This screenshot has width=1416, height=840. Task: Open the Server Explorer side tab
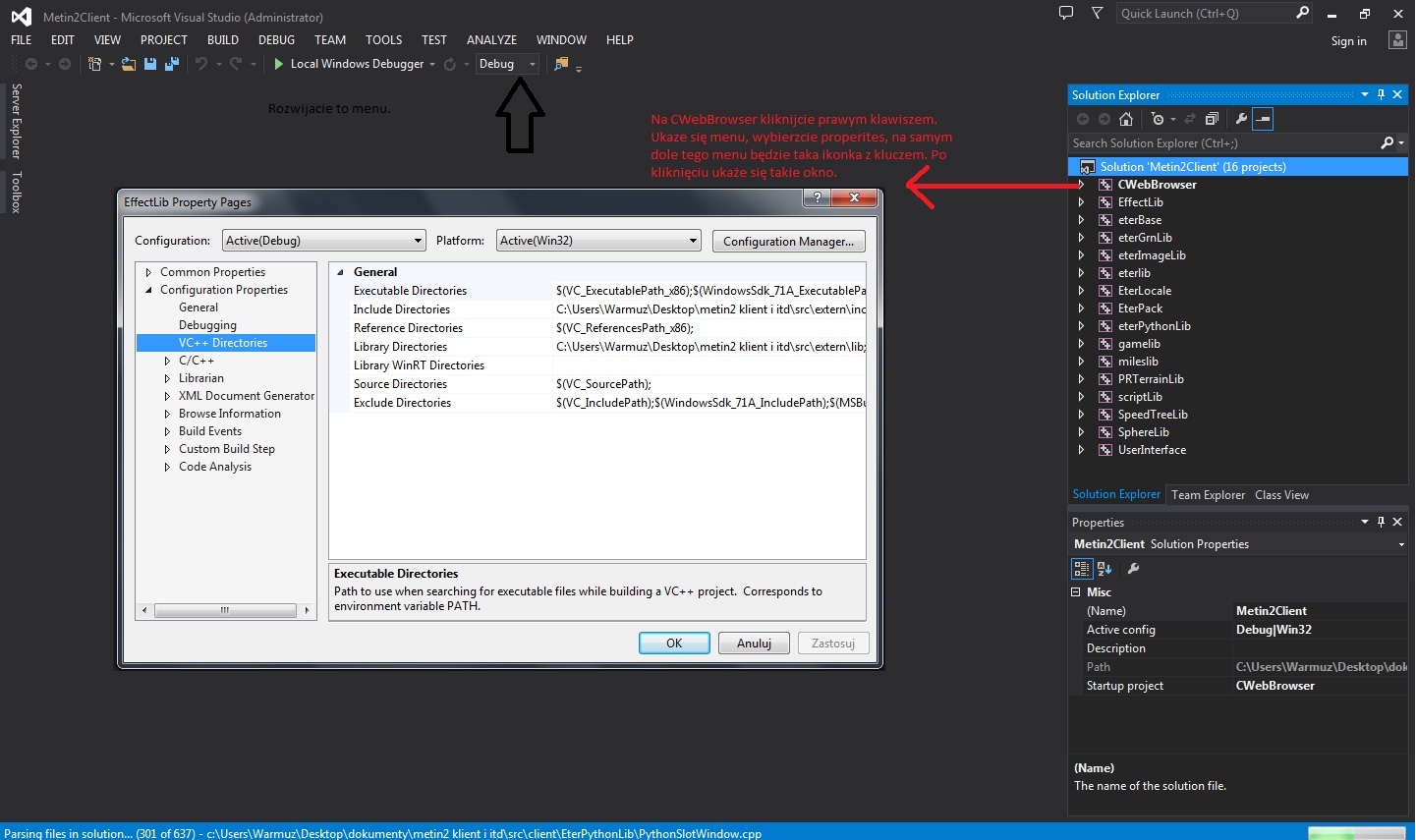[16, 121]
